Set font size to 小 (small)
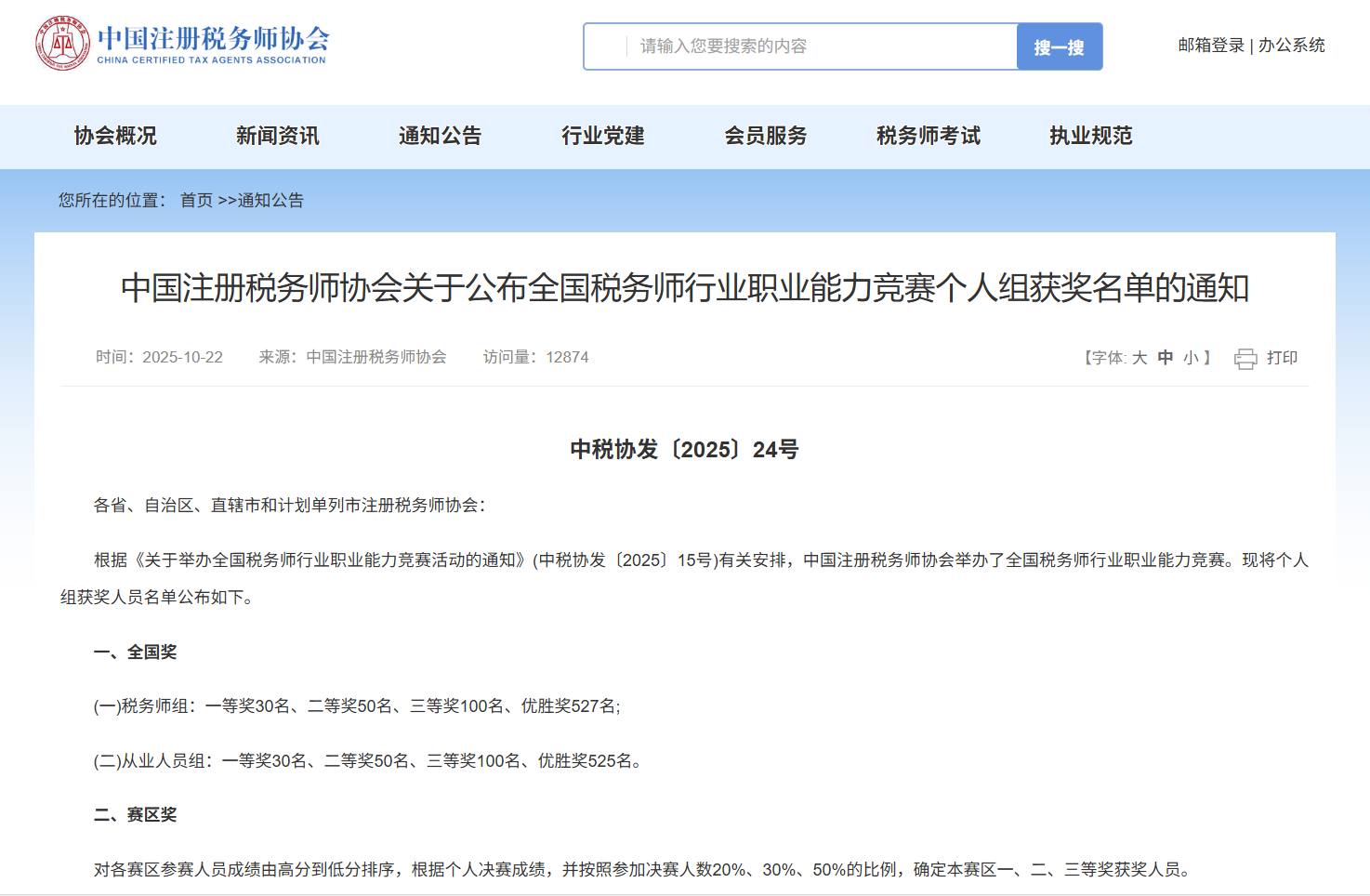Viewport: 1370px width, 896px height. coord(1191,358)
